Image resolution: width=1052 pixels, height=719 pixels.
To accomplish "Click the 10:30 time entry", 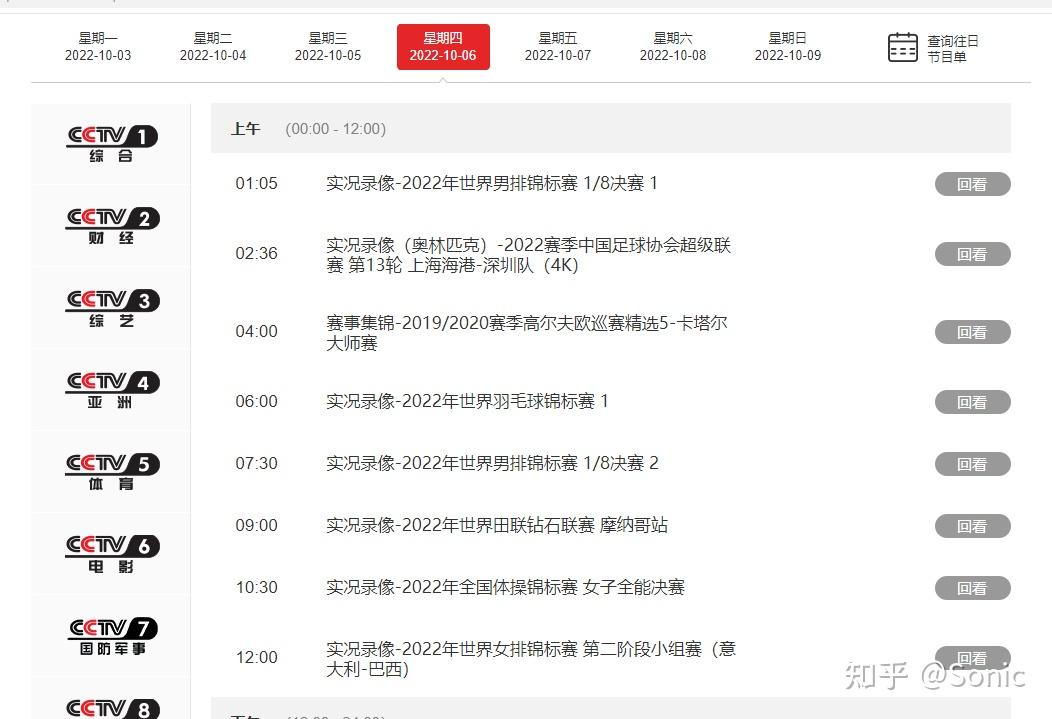I will click(256, 587).
